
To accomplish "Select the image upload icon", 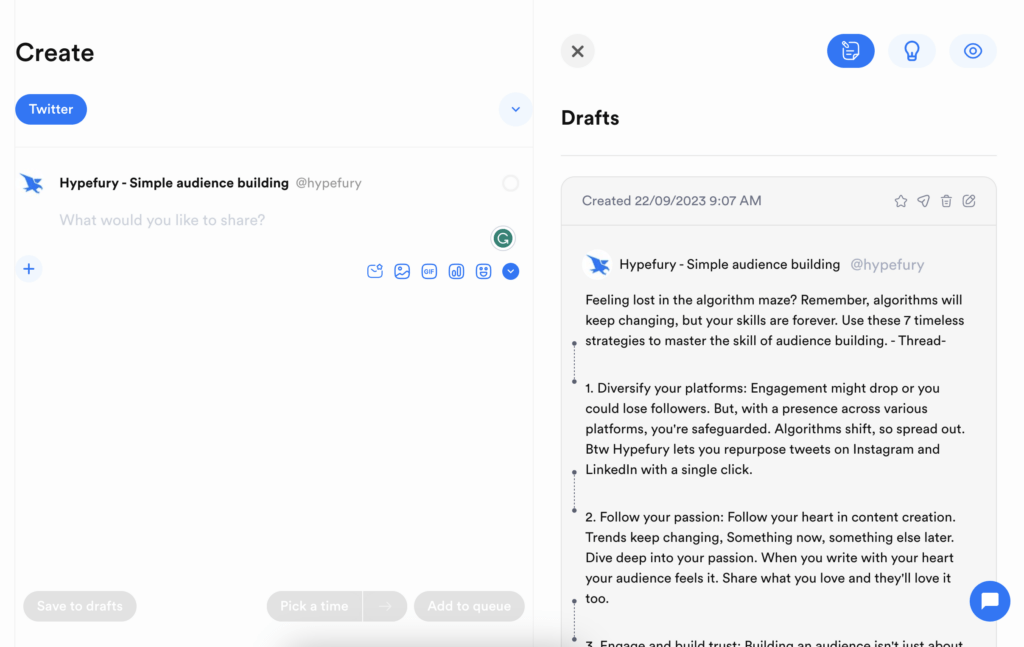I will pos(402,271).
